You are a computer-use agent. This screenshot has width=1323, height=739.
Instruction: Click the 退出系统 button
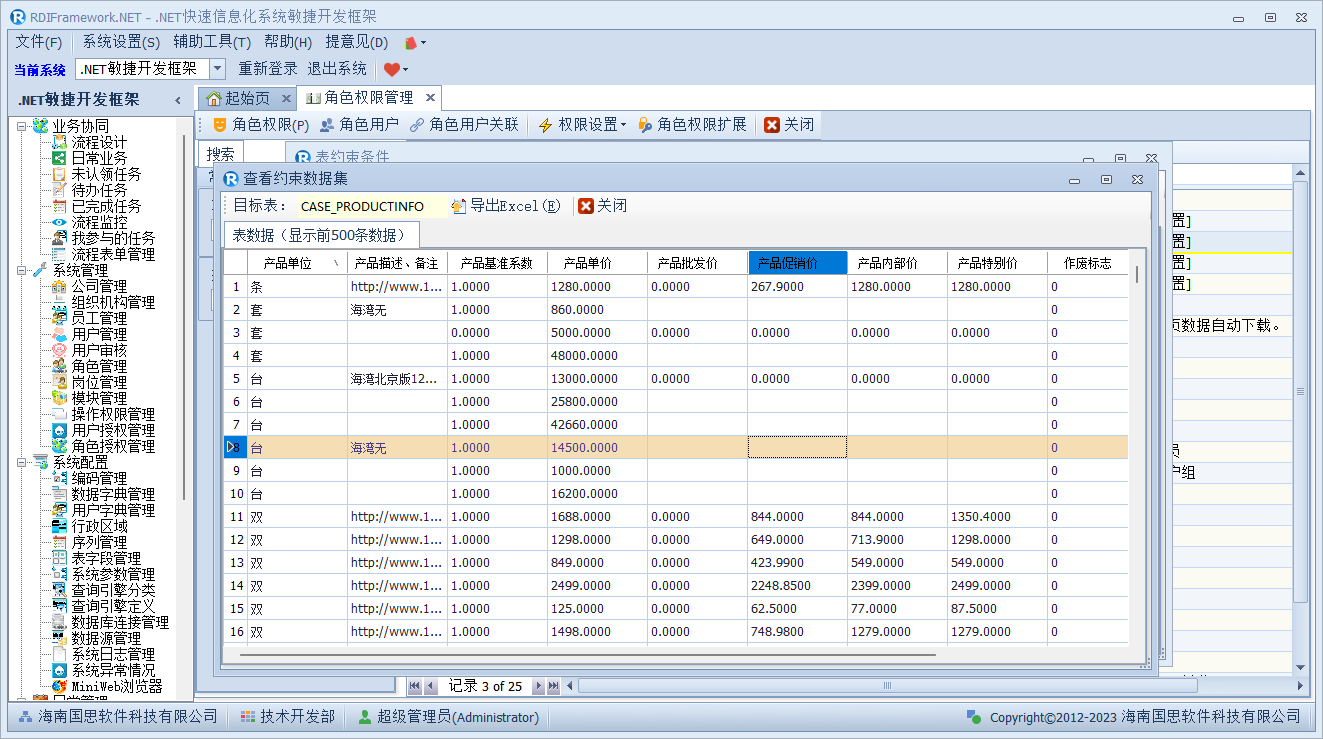click(x=337, y=69)
